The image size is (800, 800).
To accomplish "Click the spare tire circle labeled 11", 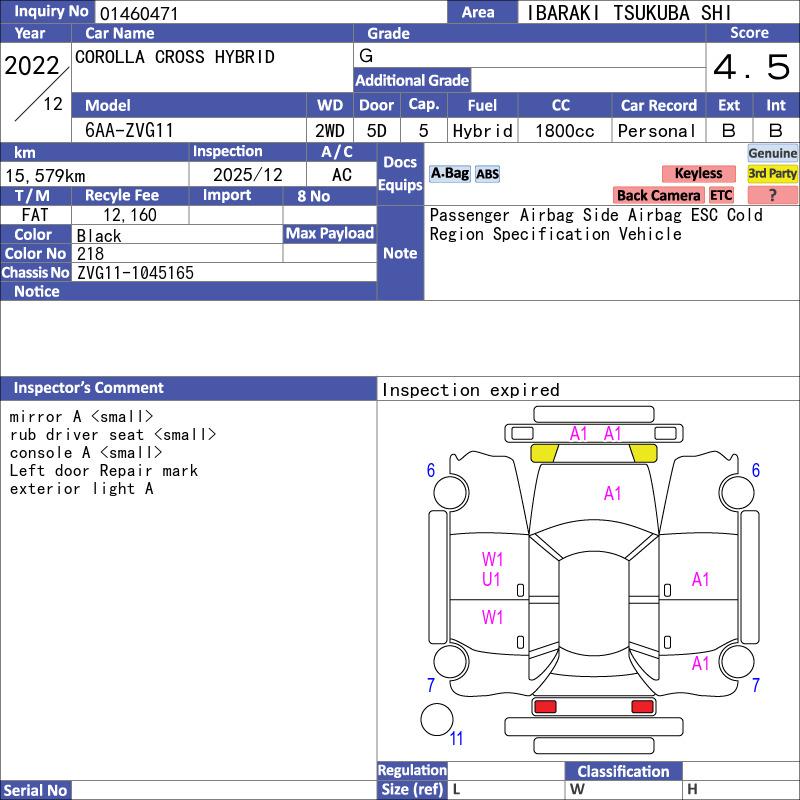I will pyautogui.click(x=437, y=720).
